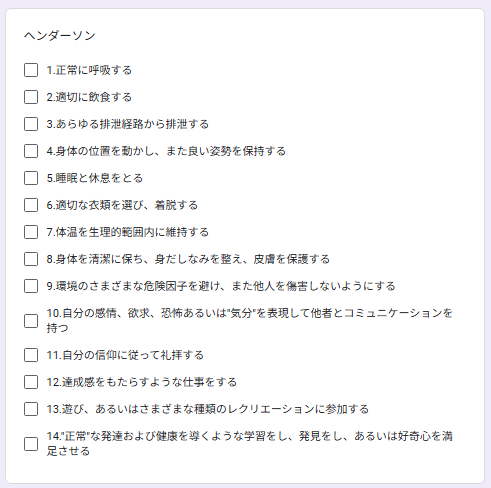Click the label 12.達成感をもたらすような仕事をする
Image resolution: width=491 pixels, height=488 pixels.
coord(142,382)
